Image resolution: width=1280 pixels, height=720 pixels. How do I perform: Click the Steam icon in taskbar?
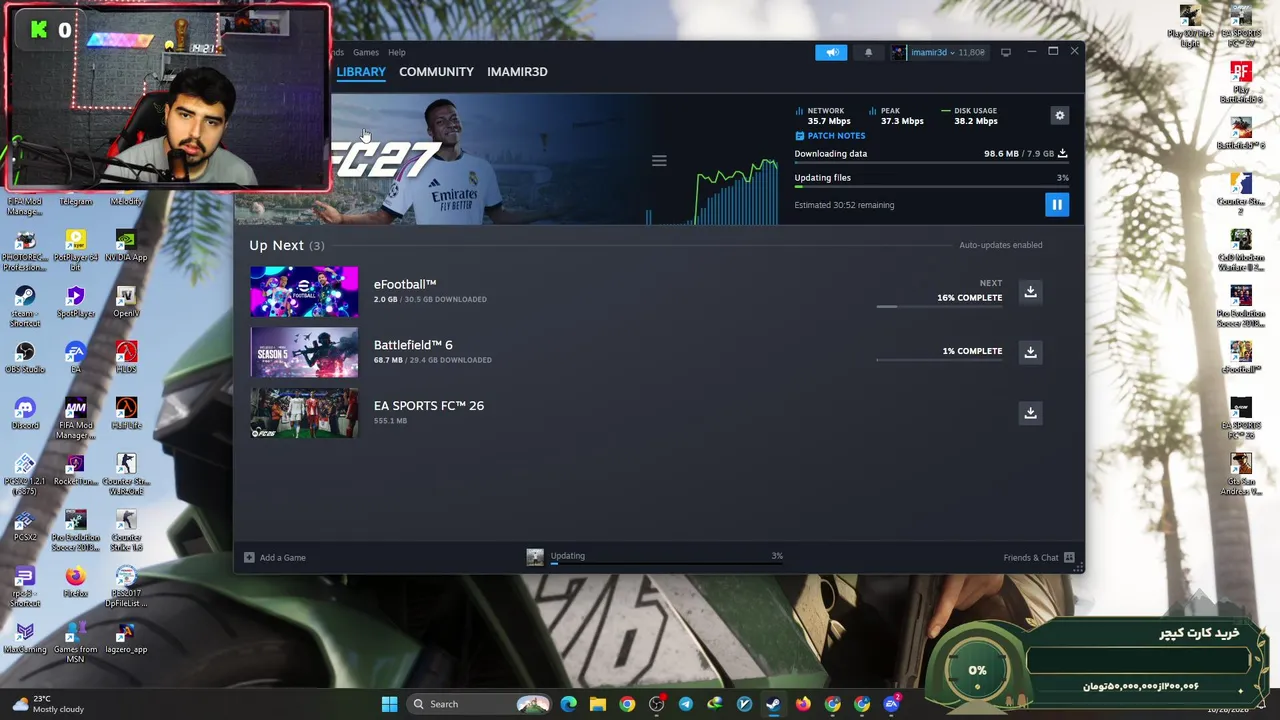tap(773, 704)
